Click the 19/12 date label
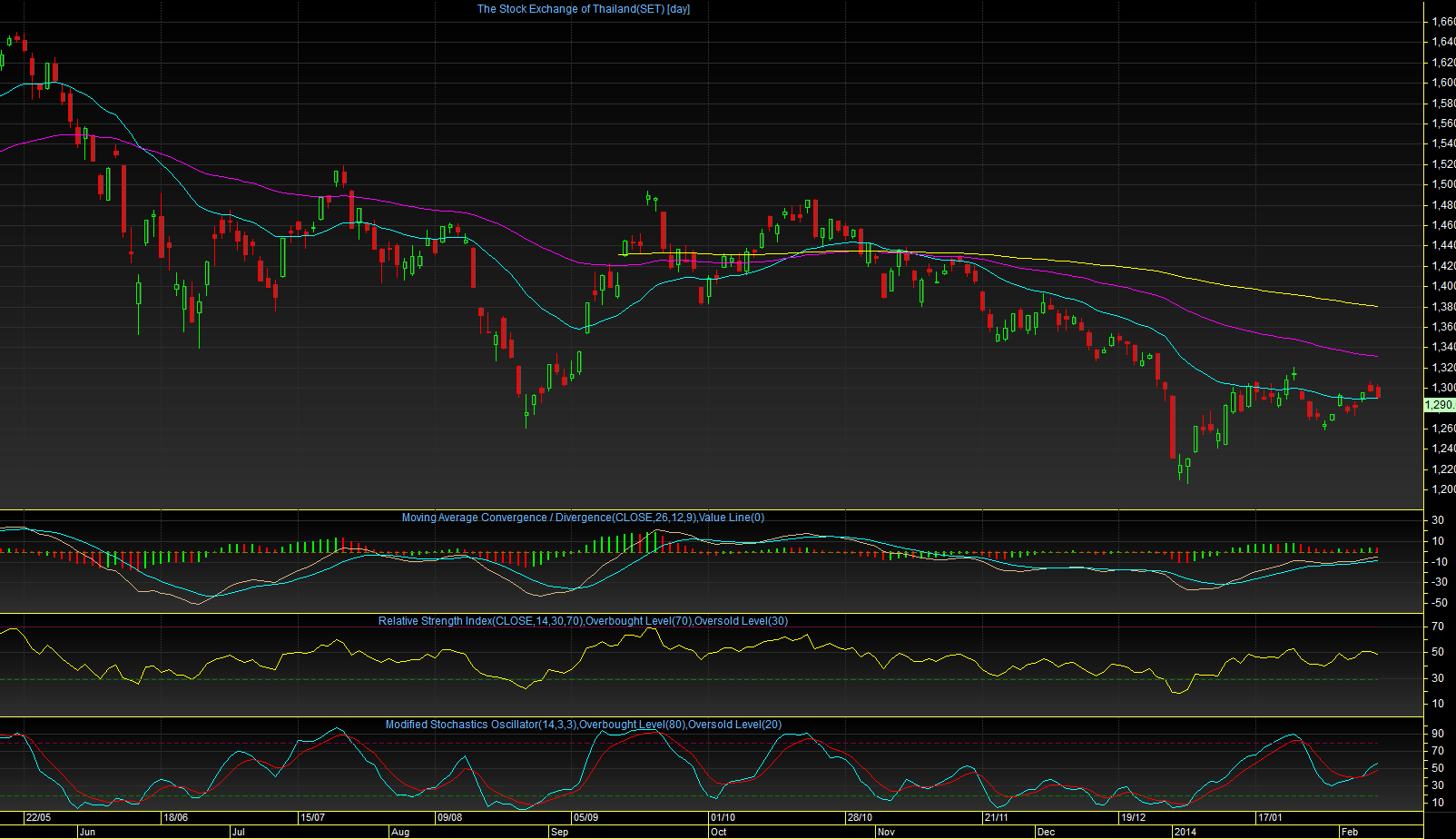This screenshot has width=1456, height=839. click(x=1133, y=817)
